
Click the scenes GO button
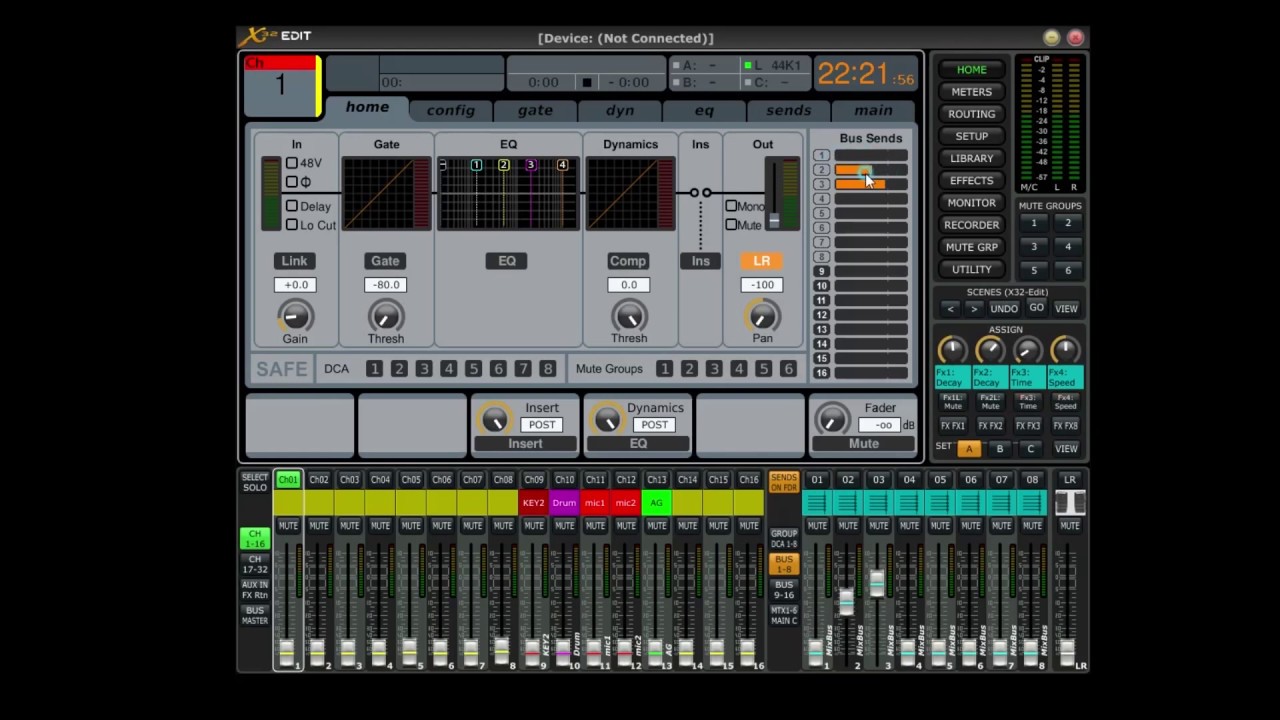pyautogui.click(x=1036, y=308)
